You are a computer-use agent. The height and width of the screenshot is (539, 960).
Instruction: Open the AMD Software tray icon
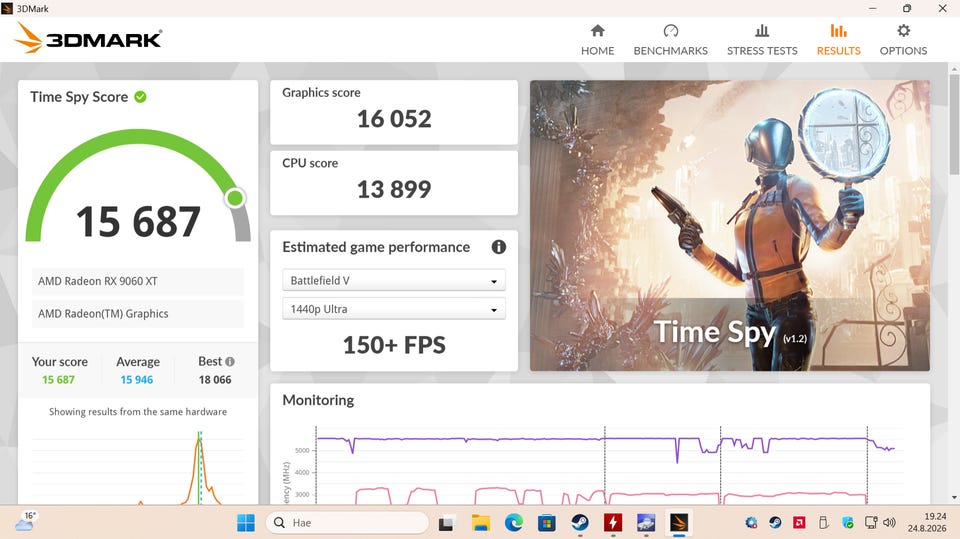[799, 522]
